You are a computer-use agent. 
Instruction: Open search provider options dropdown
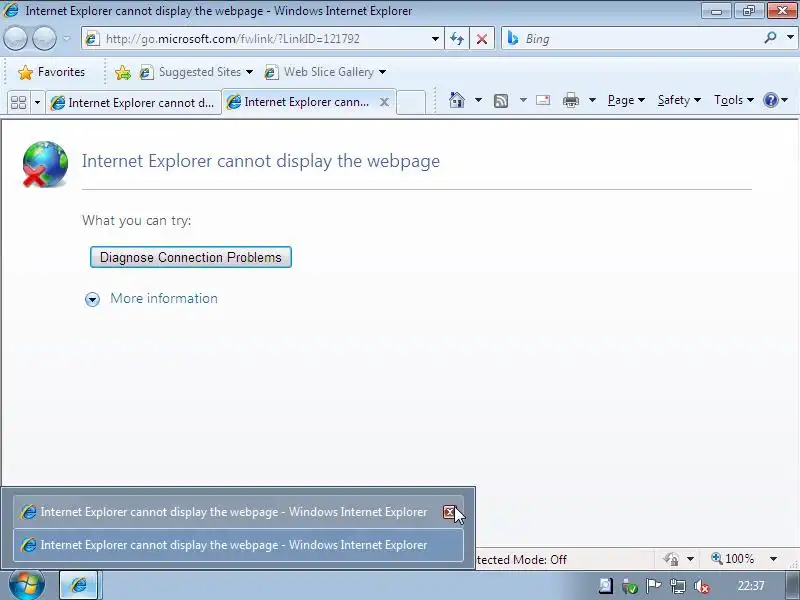point(790,38)
